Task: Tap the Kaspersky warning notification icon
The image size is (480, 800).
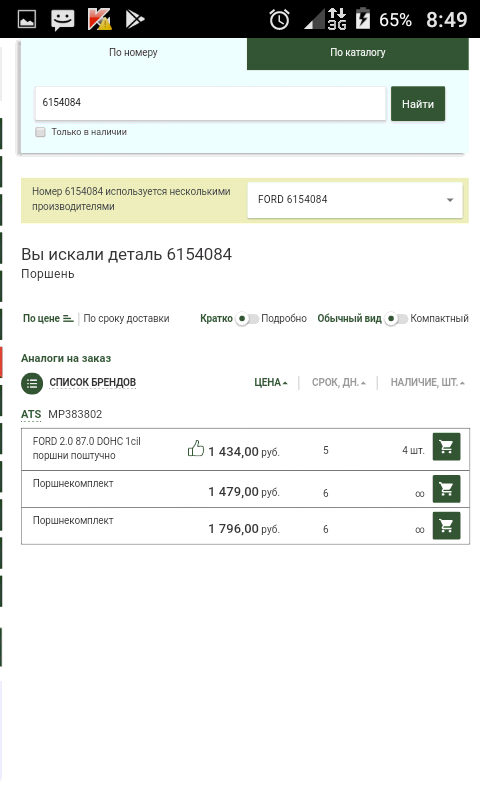Action: point(99,19)
